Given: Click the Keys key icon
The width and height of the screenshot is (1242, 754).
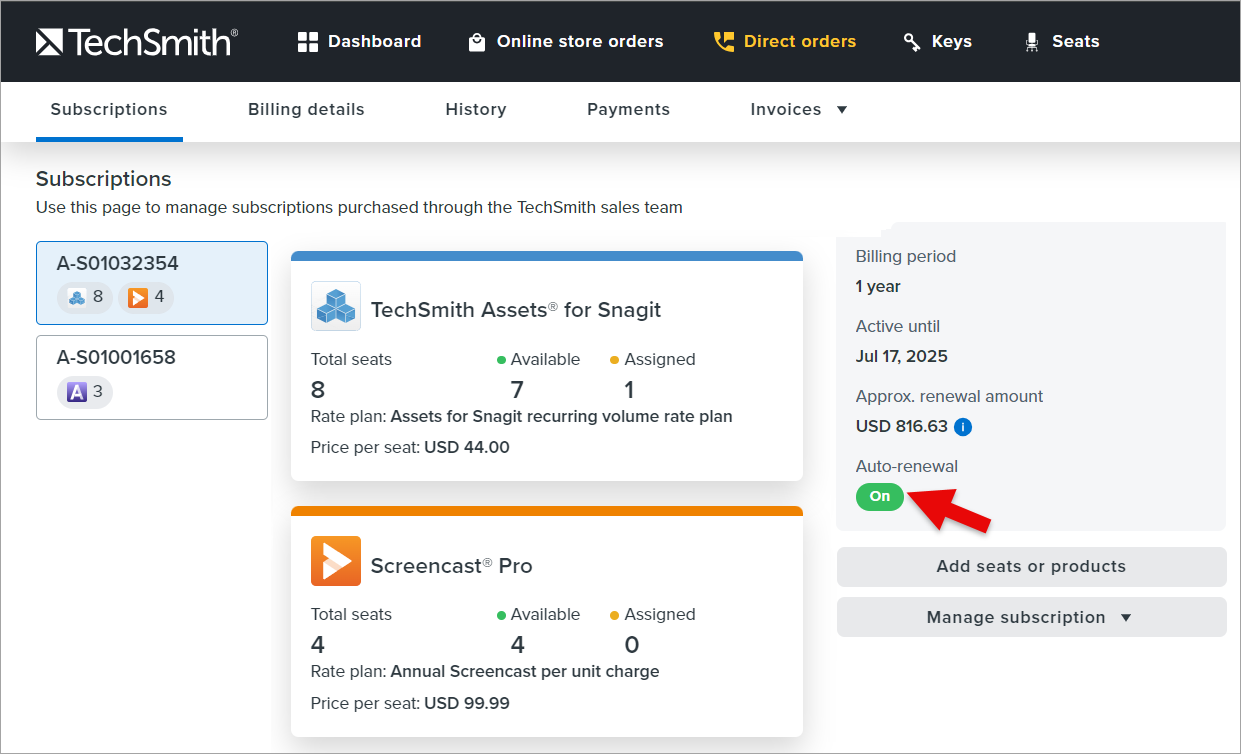Looking at the screenshot, I should point(912,42).
